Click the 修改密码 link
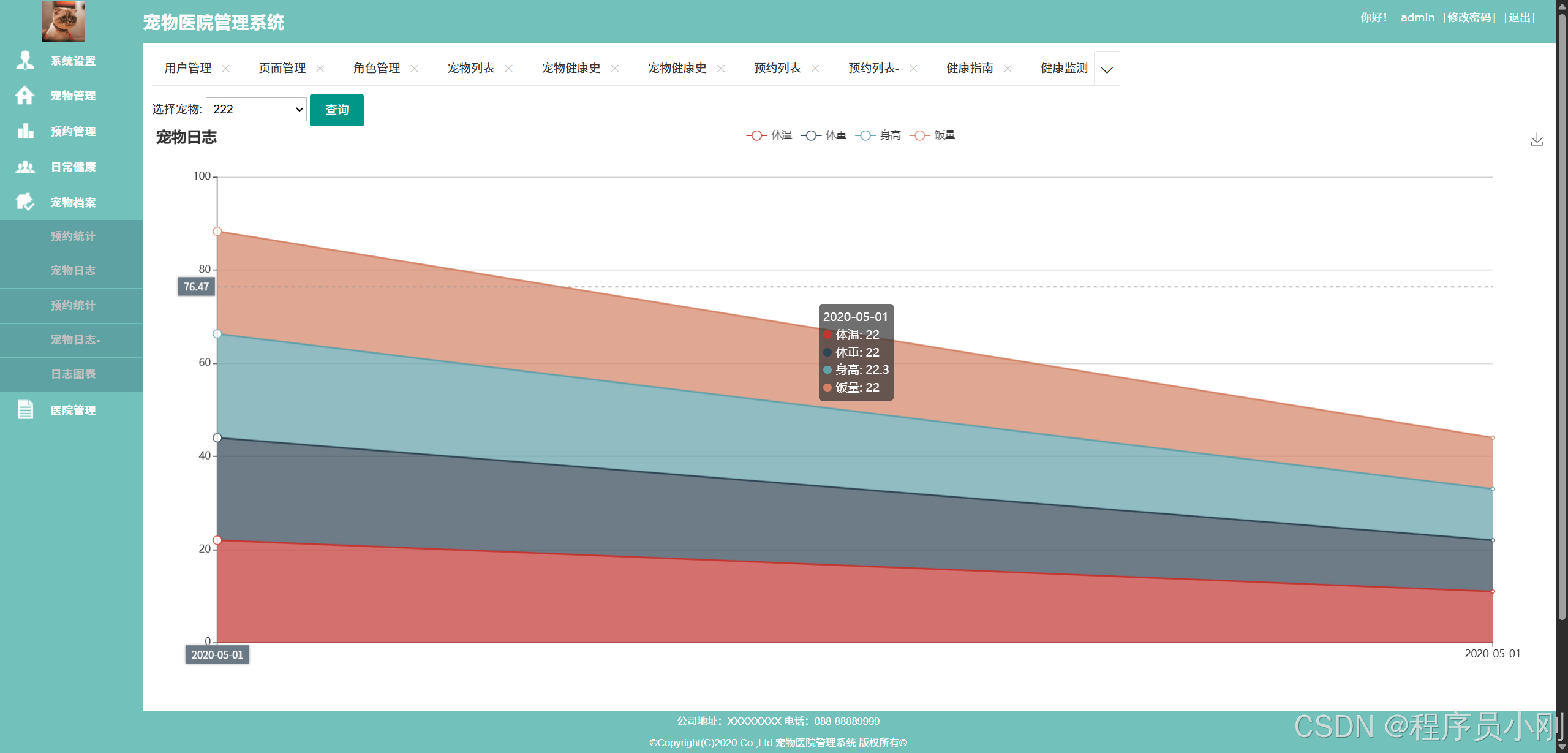The width and height of the screenshot is (1568, 753). point(1469,18)
